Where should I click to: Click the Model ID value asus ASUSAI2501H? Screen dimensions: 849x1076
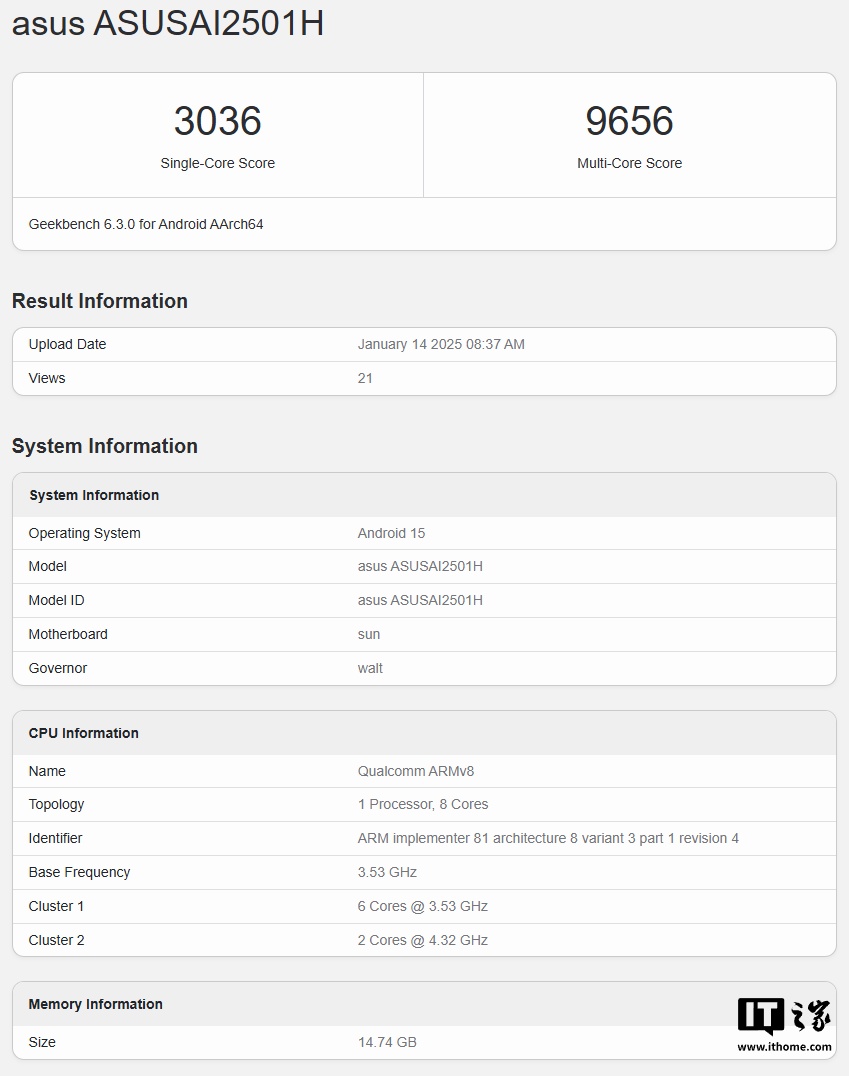(x=420, y=600)
